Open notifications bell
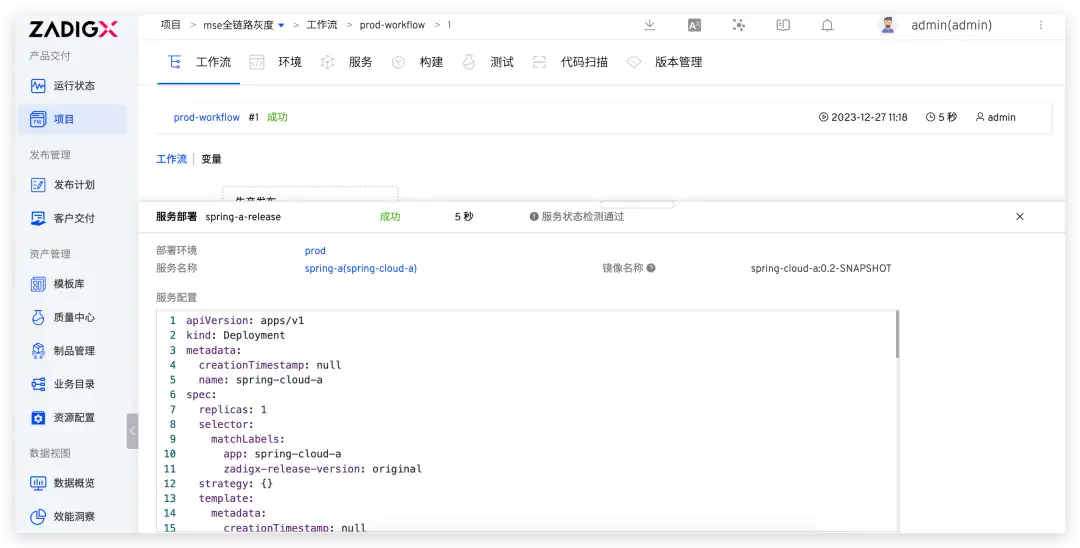Screen dimensions: 1080x548 [x=827, y=25]
